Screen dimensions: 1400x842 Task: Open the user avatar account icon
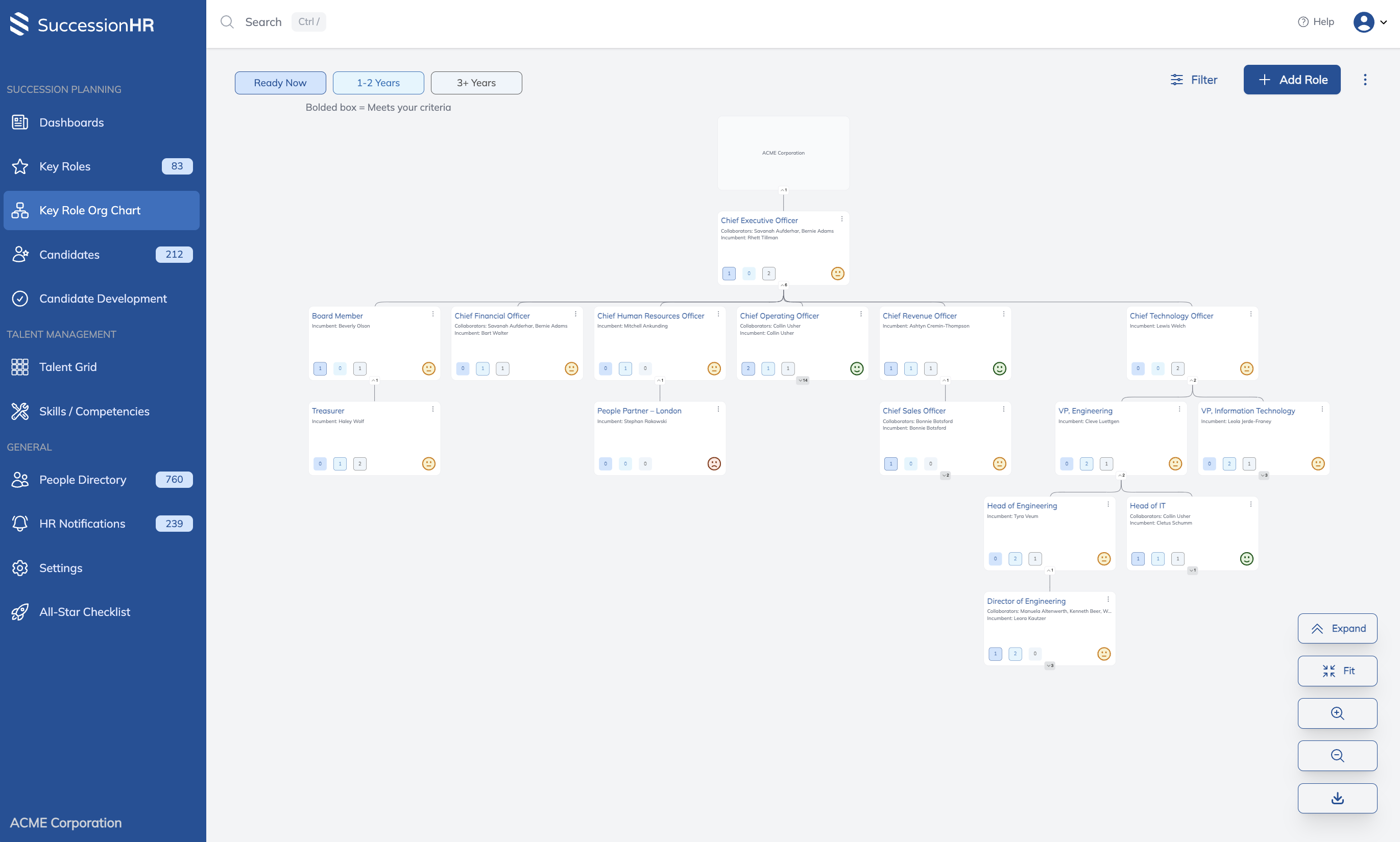1364,22
